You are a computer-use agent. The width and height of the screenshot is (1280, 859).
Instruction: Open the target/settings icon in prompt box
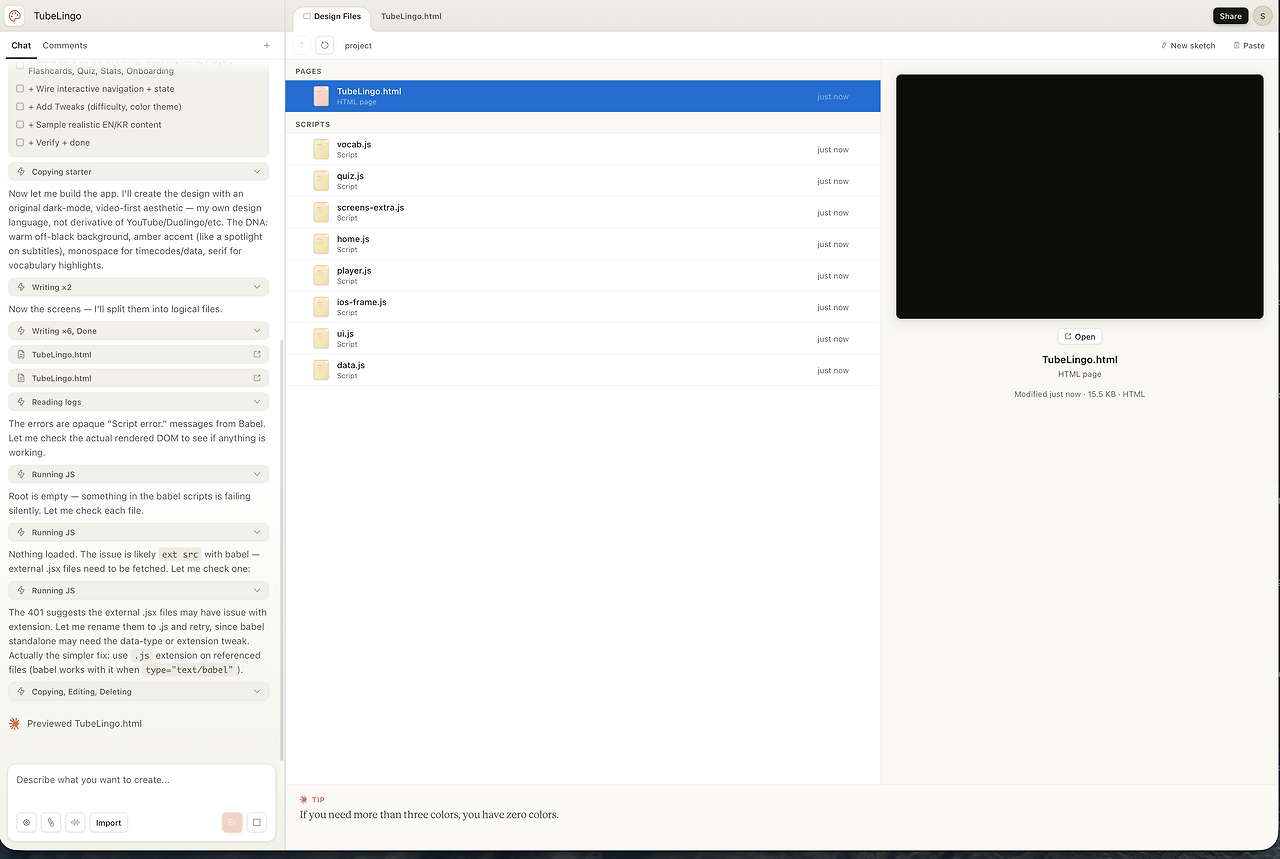click(x=27, y=823)
